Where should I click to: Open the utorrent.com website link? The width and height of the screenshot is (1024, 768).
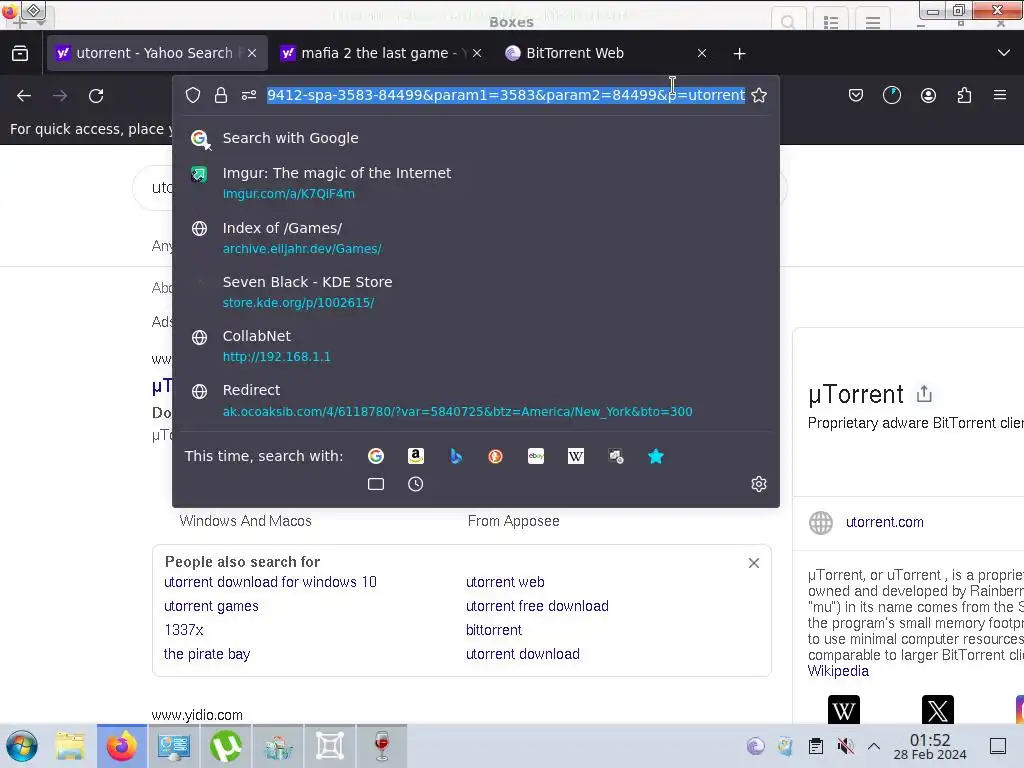pyautogui.click(x=884, y=522)
